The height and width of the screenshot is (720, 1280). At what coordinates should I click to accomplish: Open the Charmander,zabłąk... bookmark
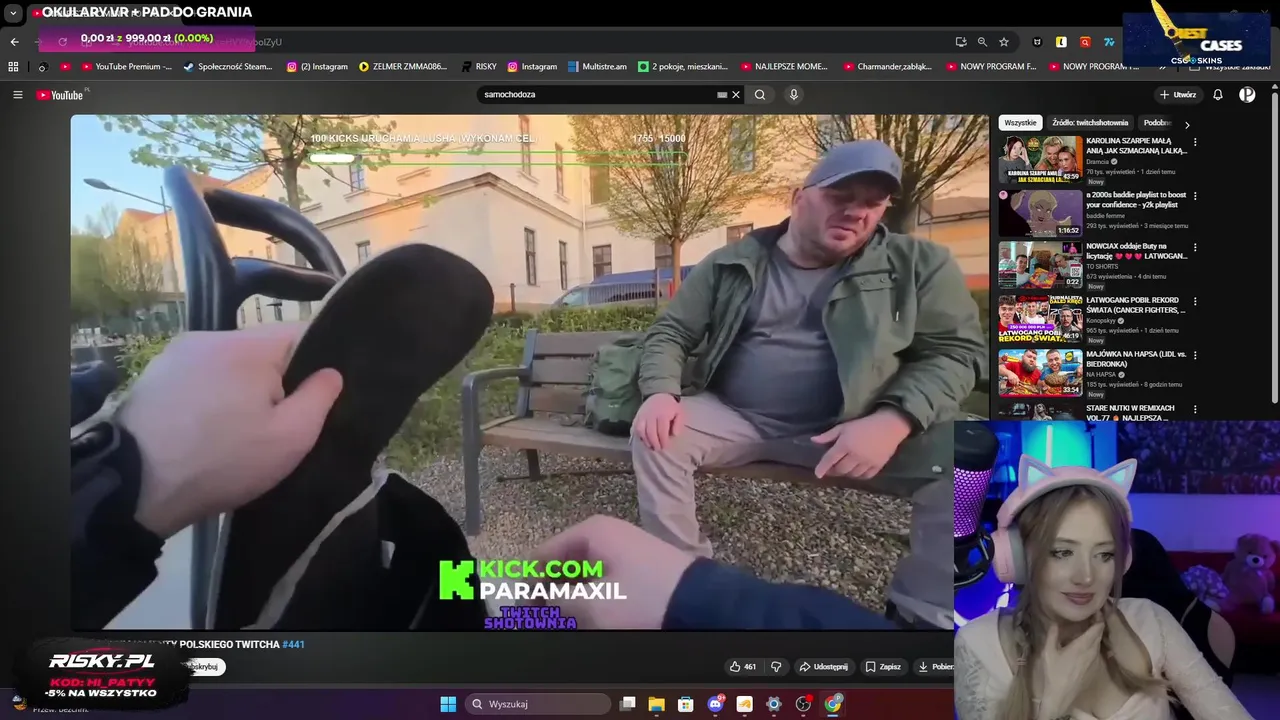[x=887, y=67]
